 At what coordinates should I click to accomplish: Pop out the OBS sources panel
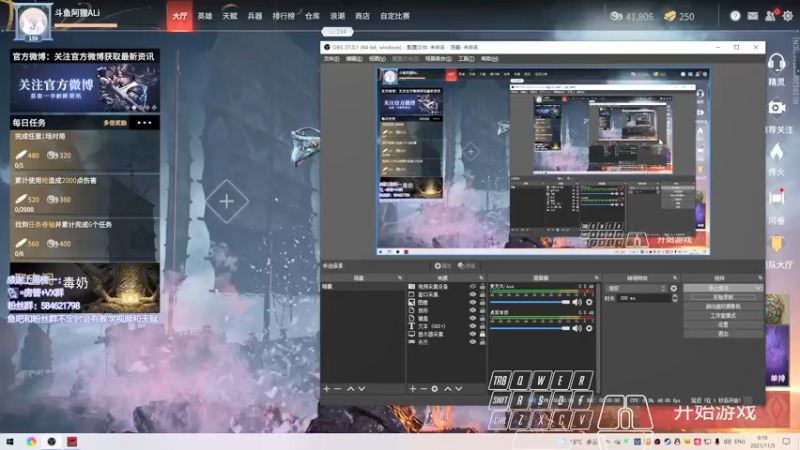point(481,278)
